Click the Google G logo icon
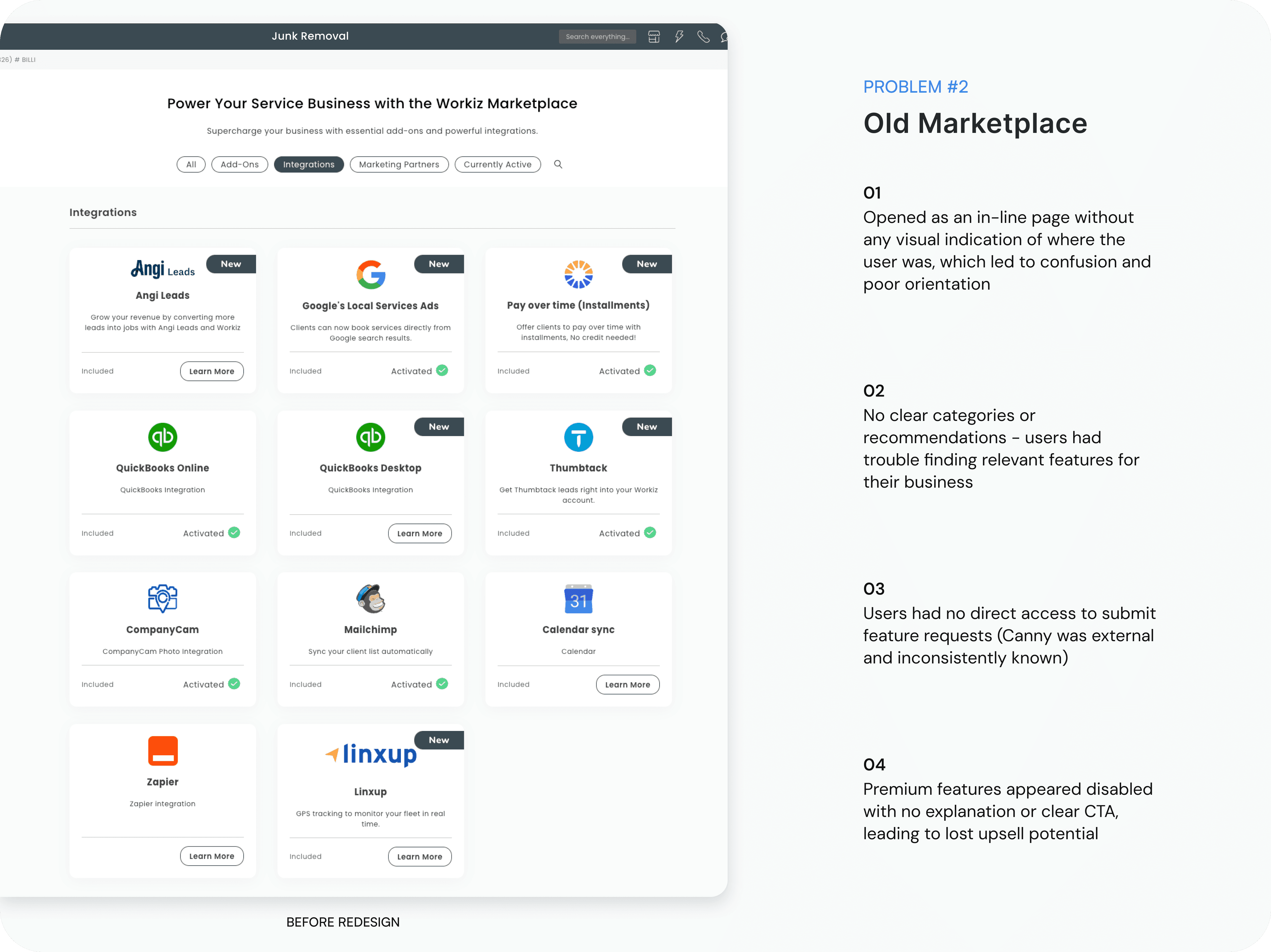 click(x=371, y=274)
